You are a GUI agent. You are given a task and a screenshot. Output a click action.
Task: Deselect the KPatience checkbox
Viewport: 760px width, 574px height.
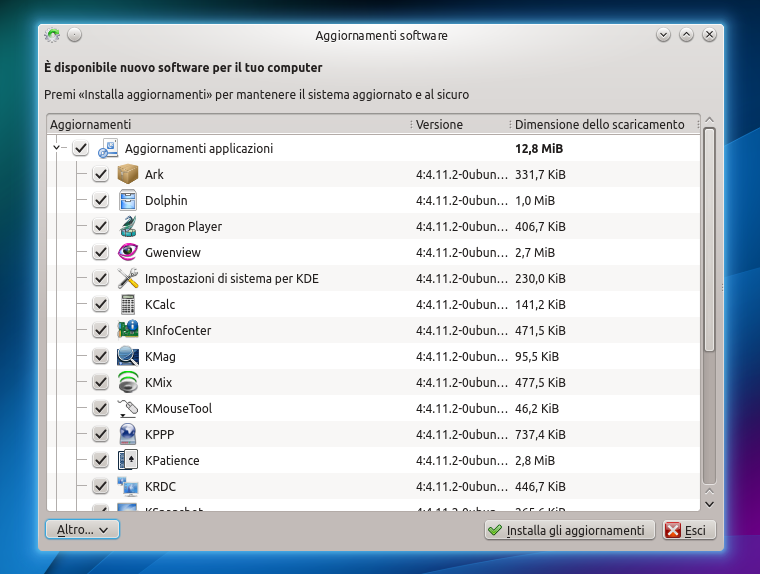tap(100, 460)
